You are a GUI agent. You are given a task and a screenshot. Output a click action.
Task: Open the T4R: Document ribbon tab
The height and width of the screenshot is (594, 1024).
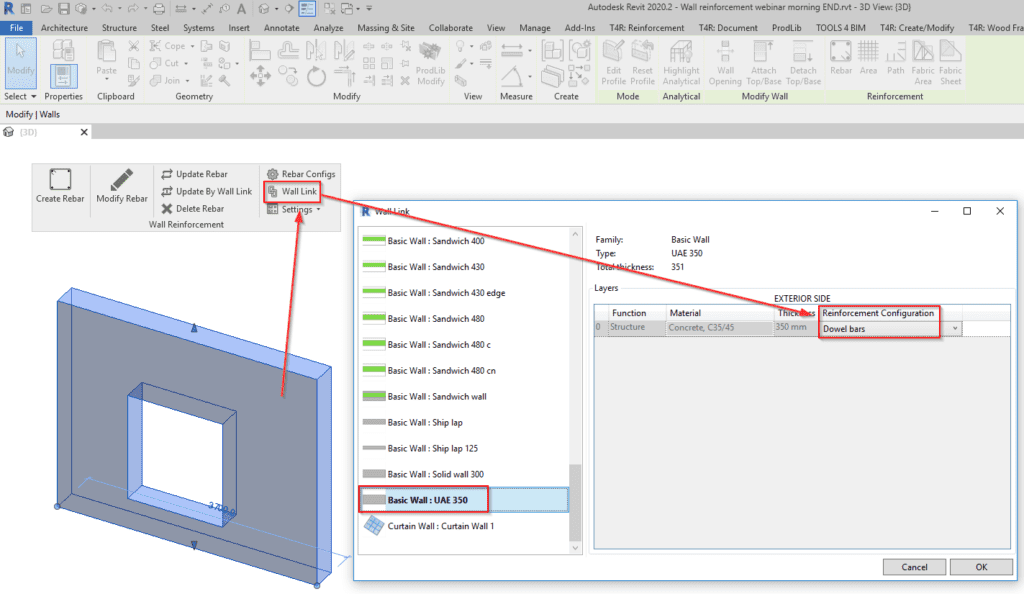728,27
